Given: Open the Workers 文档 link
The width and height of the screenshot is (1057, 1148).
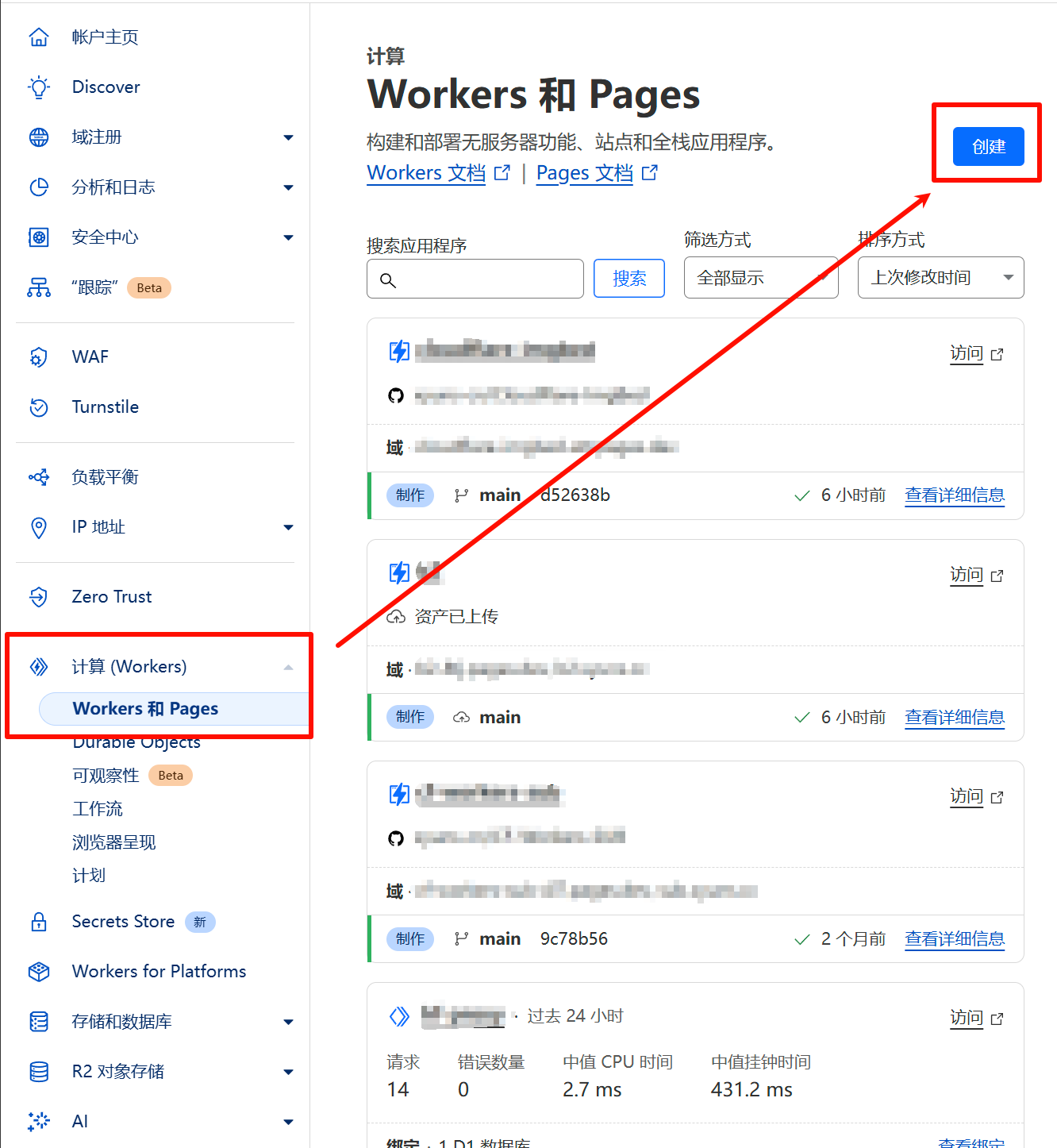Looking at the screenshot, I should [x=426, y=173].
